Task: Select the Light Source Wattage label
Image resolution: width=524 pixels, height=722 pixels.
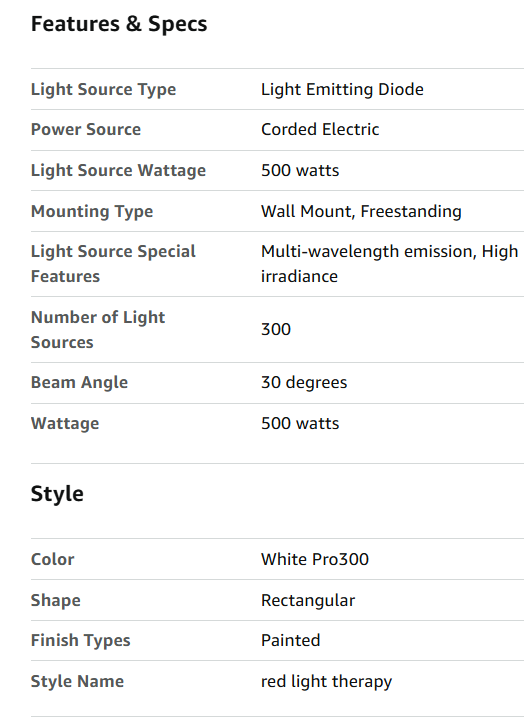Action: pos(118,170)
